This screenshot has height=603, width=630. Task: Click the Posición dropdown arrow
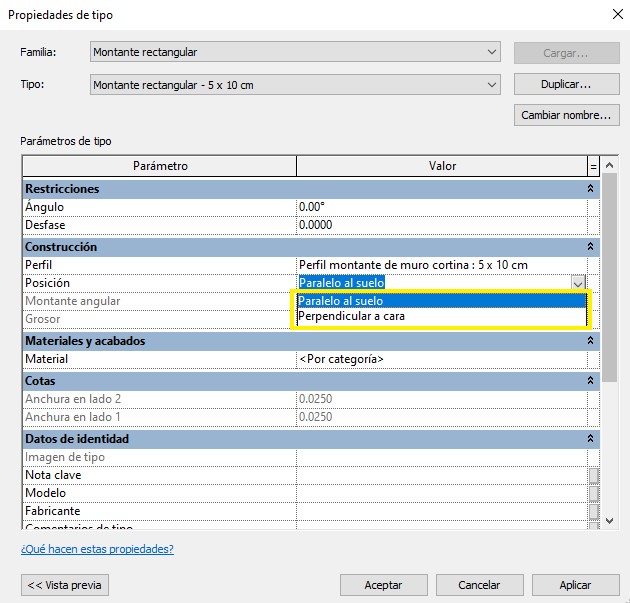tap(577, 283)
